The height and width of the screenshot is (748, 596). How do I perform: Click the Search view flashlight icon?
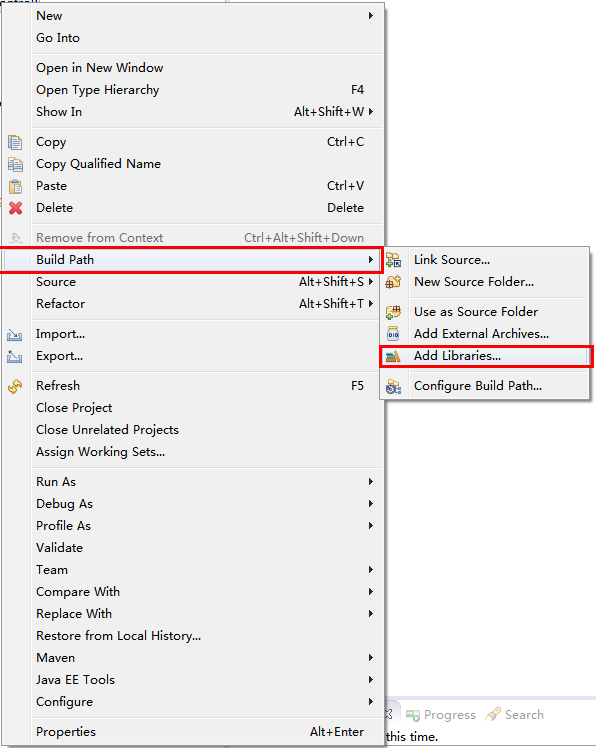tap(493, 714)
